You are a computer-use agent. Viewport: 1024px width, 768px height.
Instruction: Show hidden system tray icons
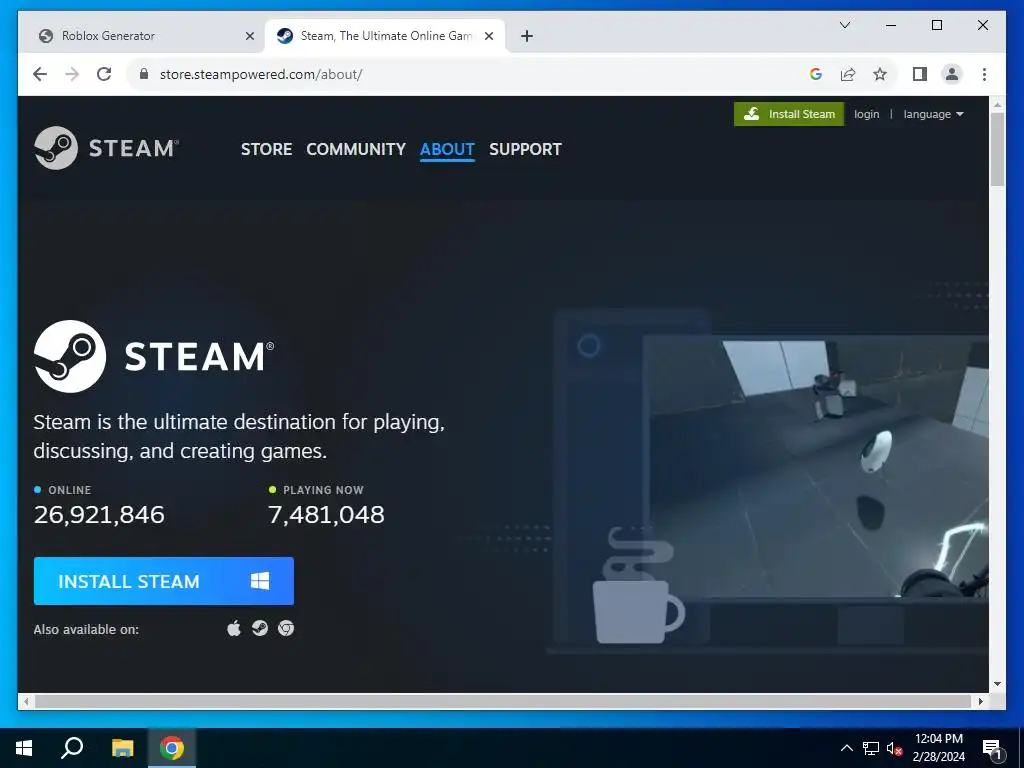tap(846, 748)
